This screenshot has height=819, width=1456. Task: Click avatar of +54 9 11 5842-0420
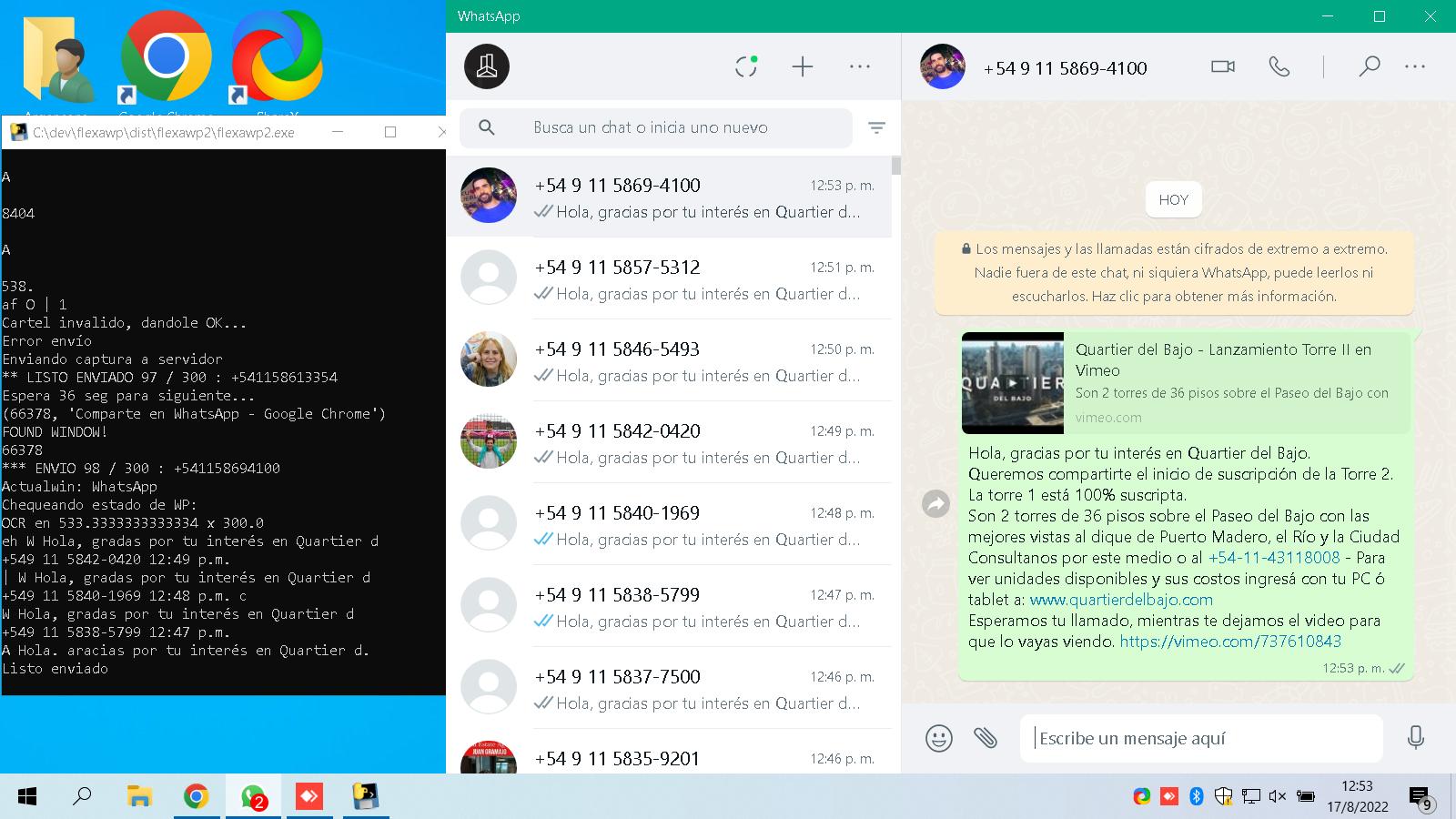[489, 441]
